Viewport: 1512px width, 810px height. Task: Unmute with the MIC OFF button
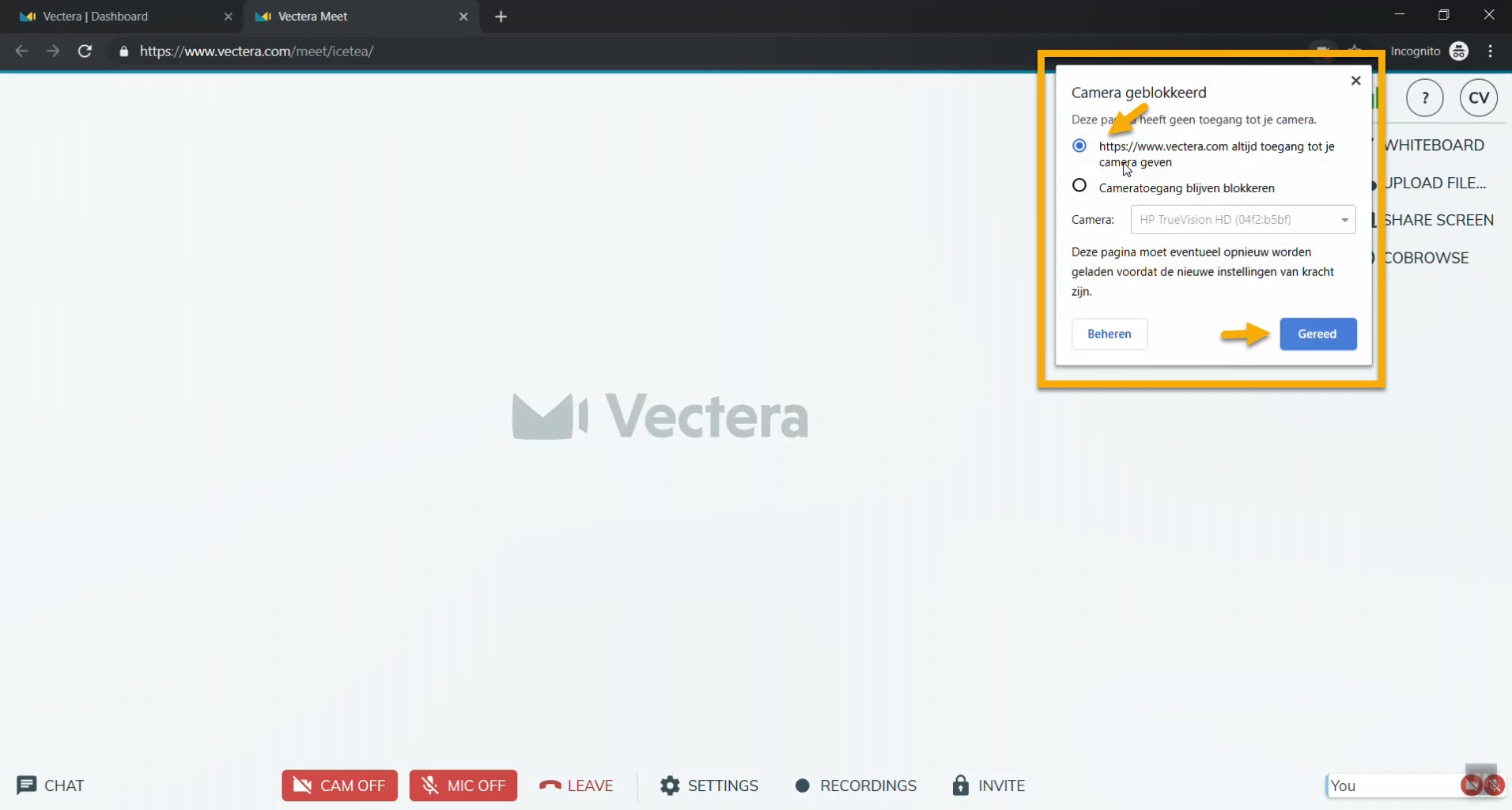[463, 785]
